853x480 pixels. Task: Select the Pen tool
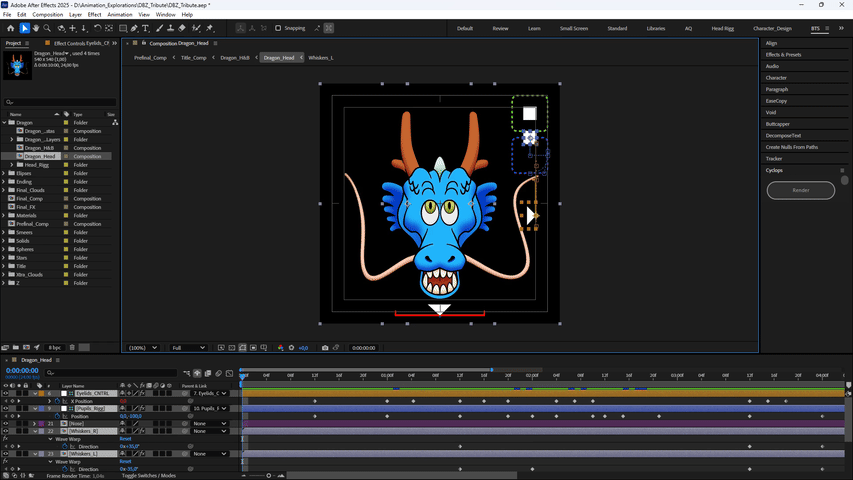tap(134, 28)
